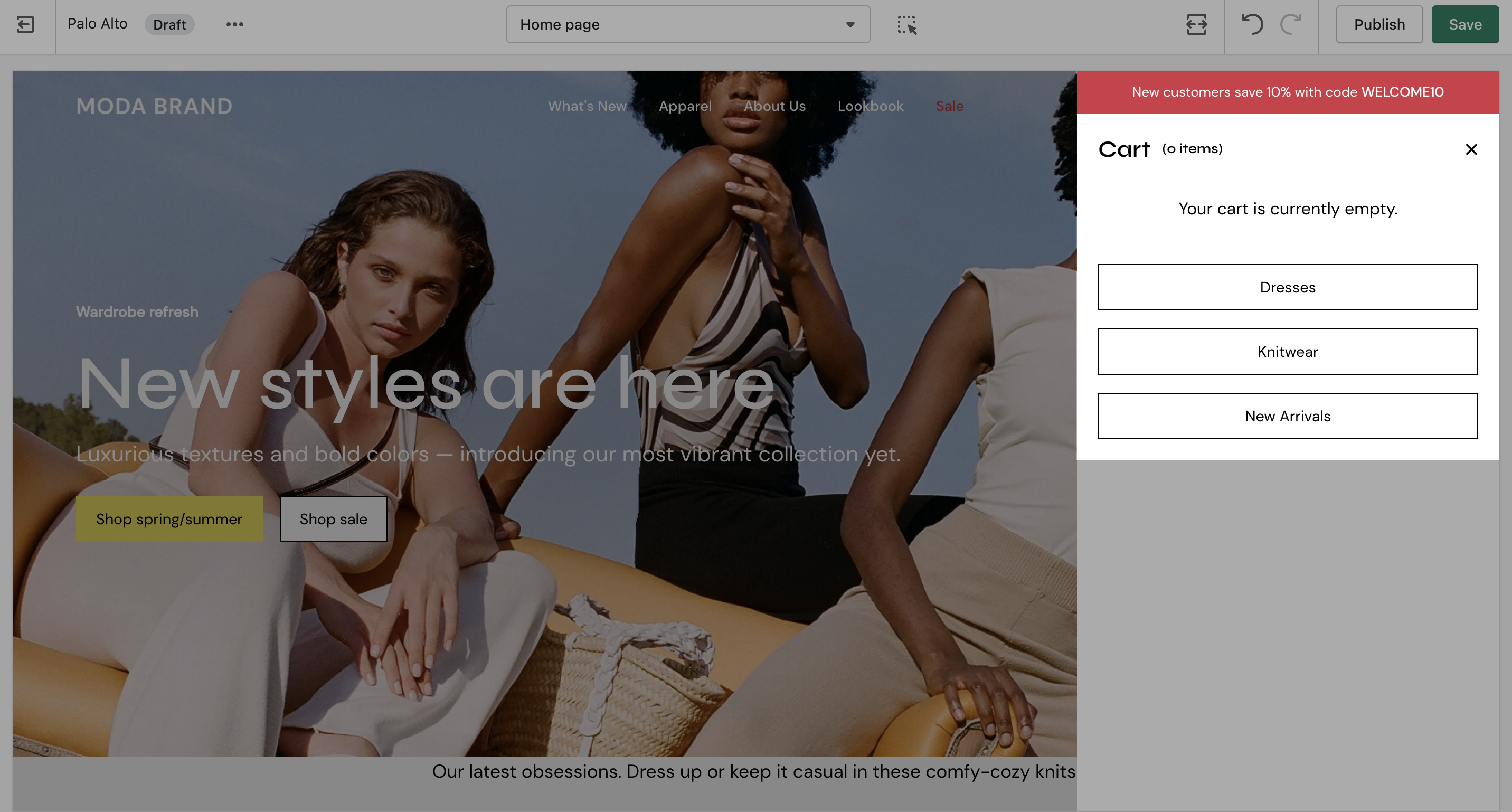The width and height of the screenshot is (1512, 812).
Task: Open the three-dot theme actions menu
Action: (234, 24)
